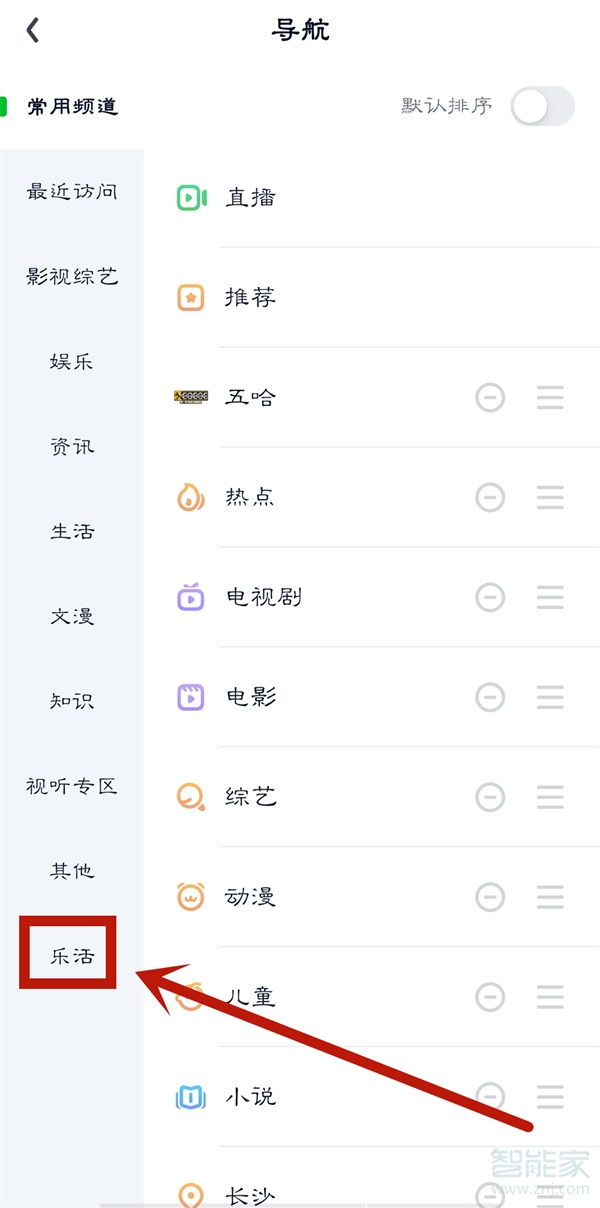Enable the 默认排序 switch
Viewport: 600px width, 1208px height.
(541, 107)
